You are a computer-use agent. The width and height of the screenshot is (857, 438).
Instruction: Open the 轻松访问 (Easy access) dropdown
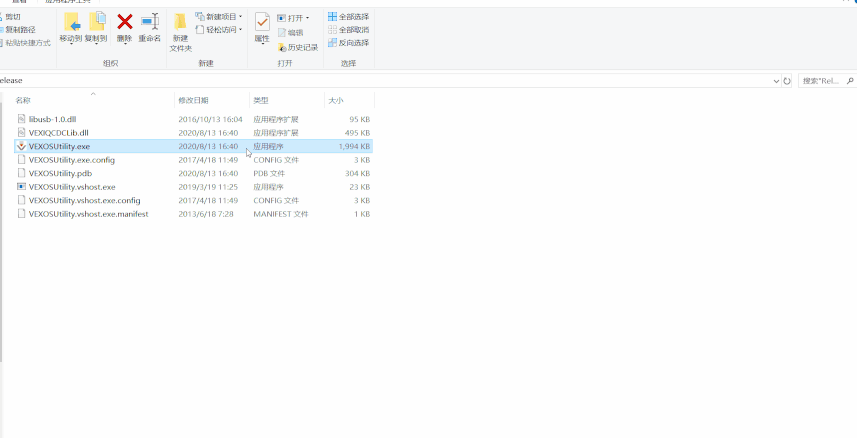[x=219, y=30]
